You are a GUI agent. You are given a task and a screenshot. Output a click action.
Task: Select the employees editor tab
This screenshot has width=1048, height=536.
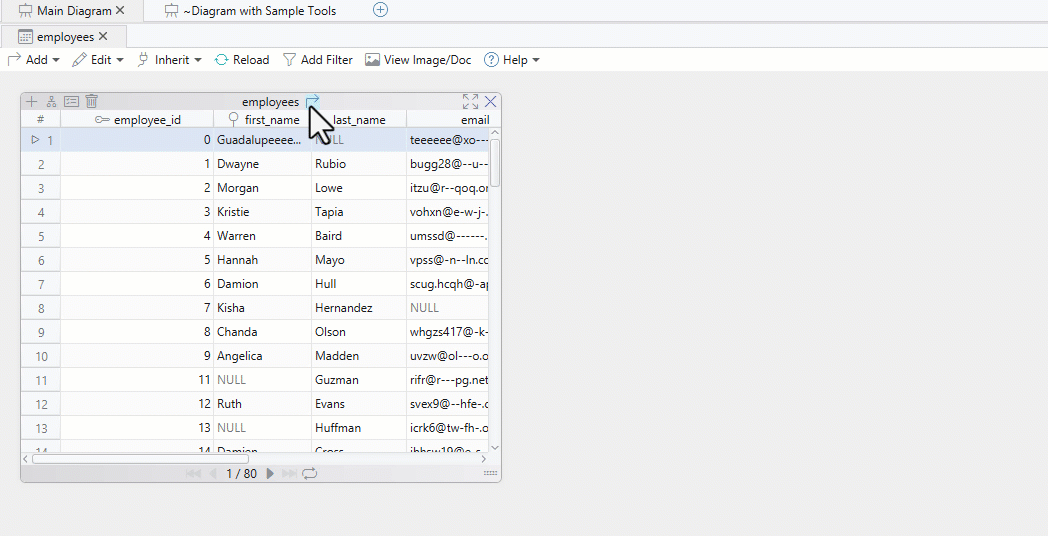(56, 37)
